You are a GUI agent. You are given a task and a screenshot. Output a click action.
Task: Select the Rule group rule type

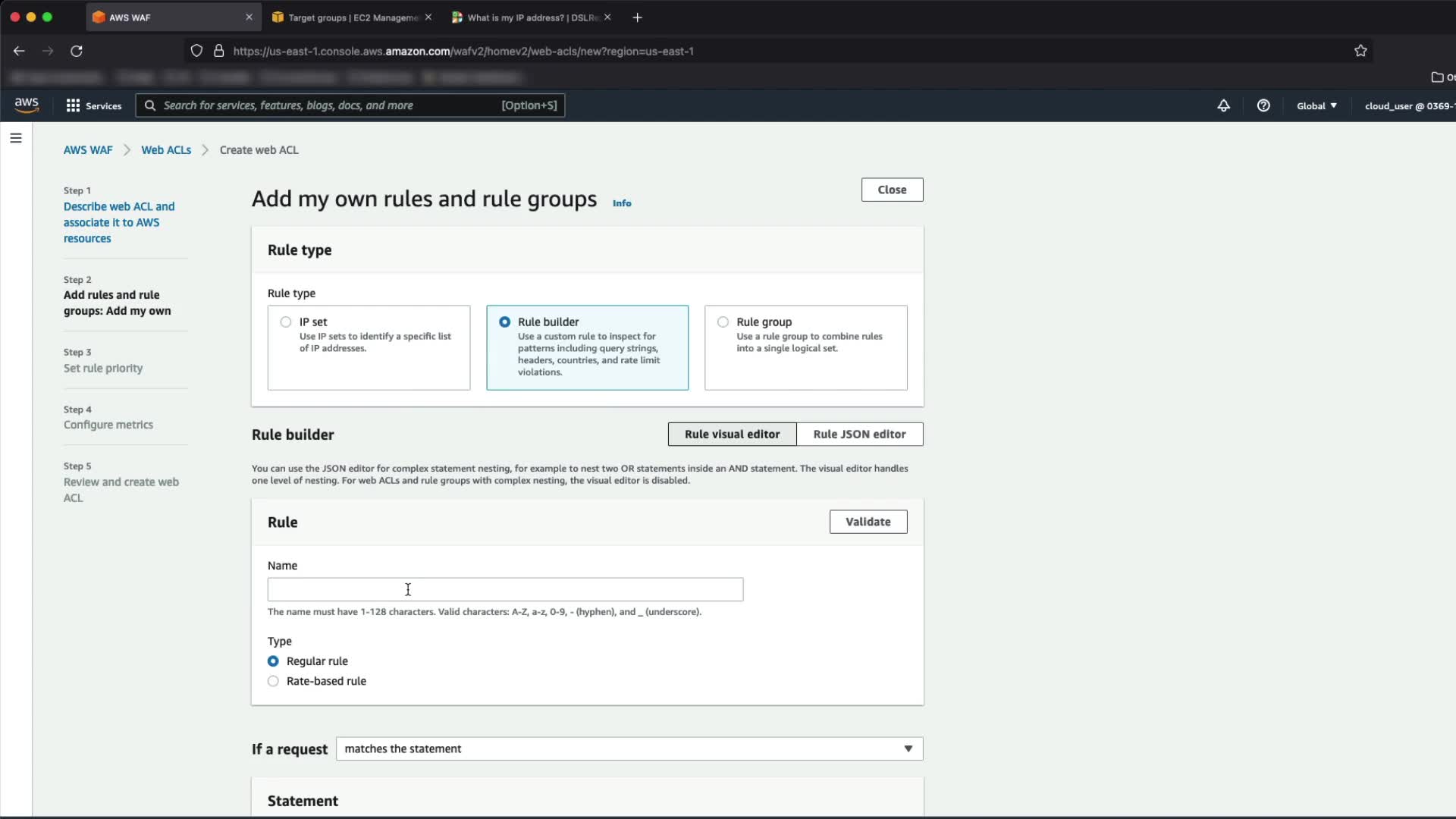pos(723,322)
